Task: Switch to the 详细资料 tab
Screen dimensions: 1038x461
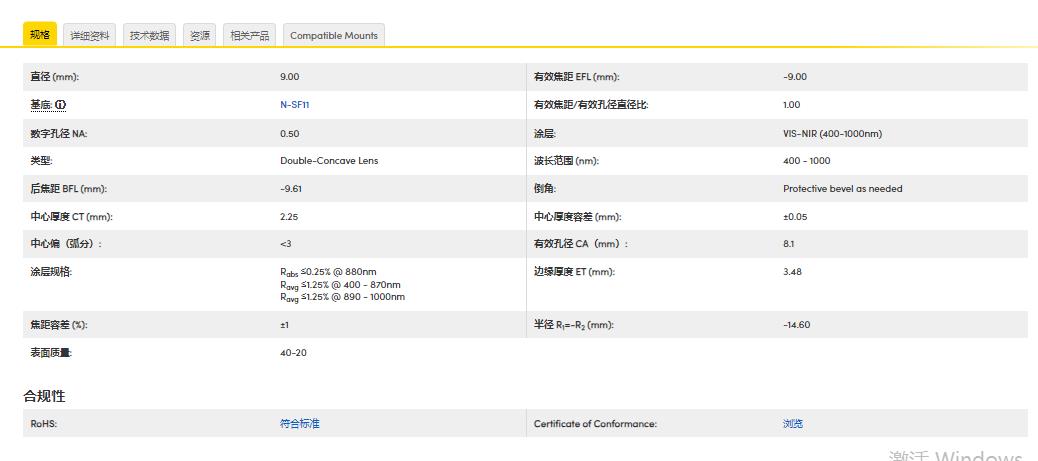Action: (x=90, y=36)
